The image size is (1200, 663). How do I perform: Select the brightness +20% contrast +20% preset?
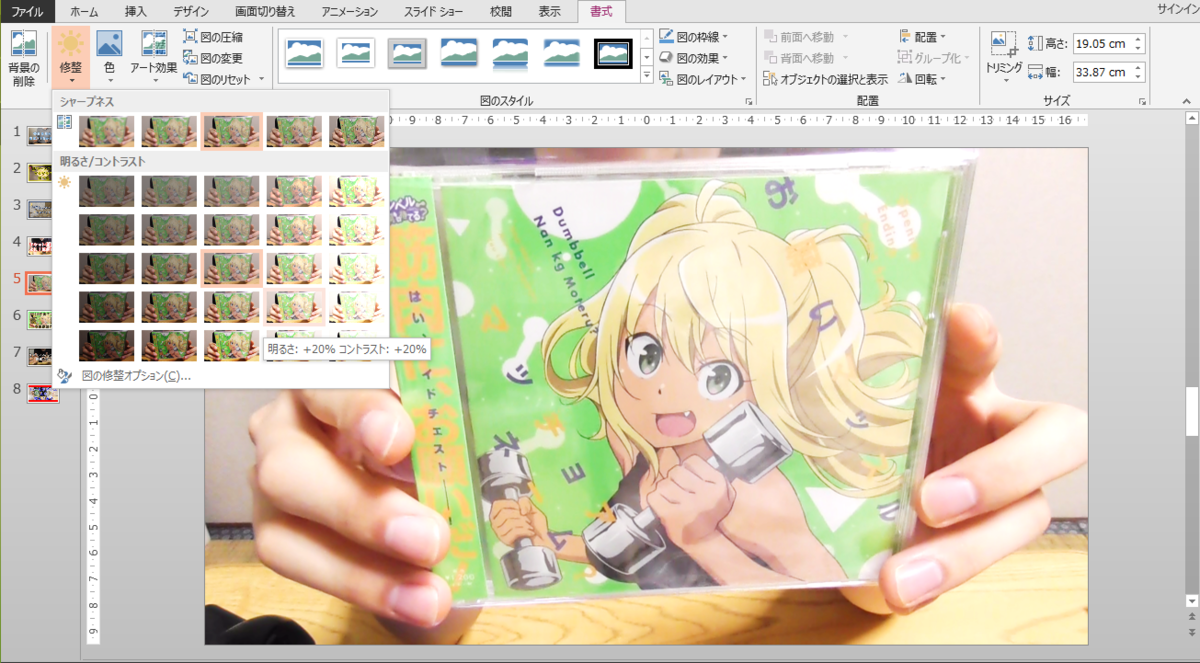point(294,306)
